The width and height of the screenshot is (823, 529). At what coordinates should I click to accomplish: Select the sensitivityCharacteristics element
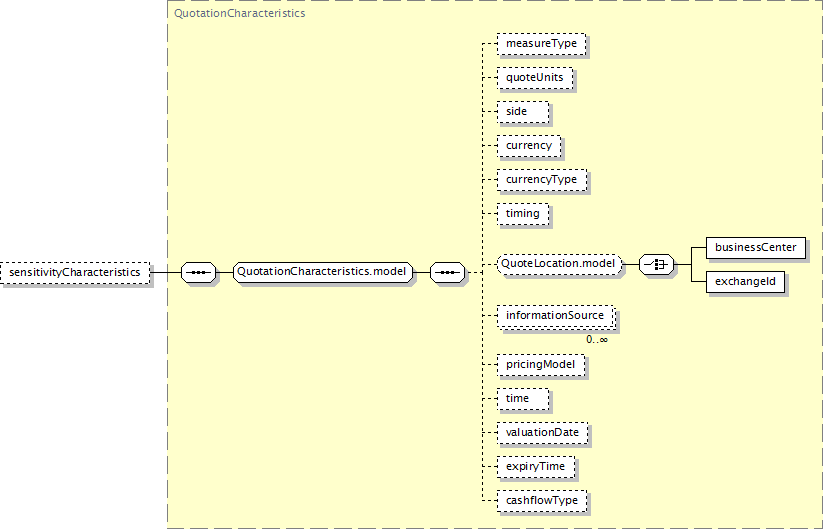[x=75, y=272]
